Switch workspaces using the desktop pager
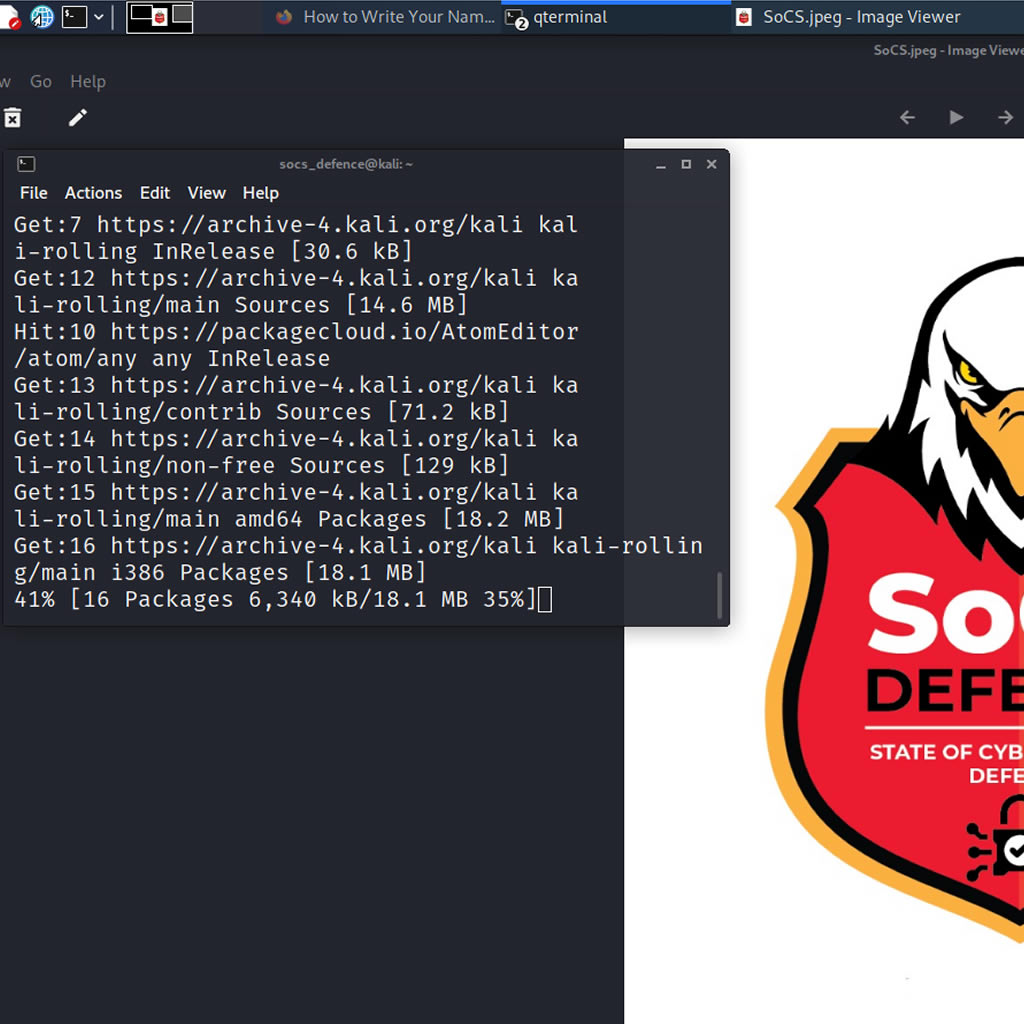 tap(160, 17)
